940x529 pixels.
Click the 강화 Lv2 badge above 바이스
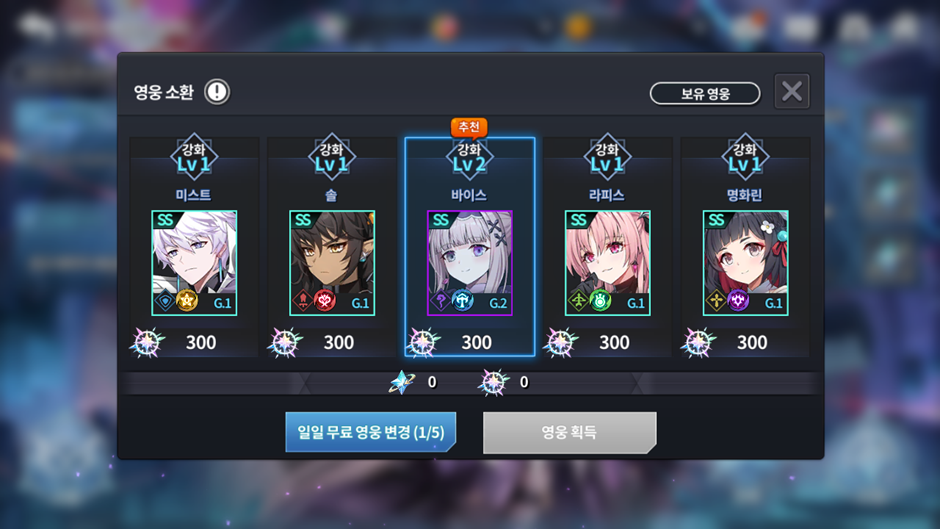[469, 157]
